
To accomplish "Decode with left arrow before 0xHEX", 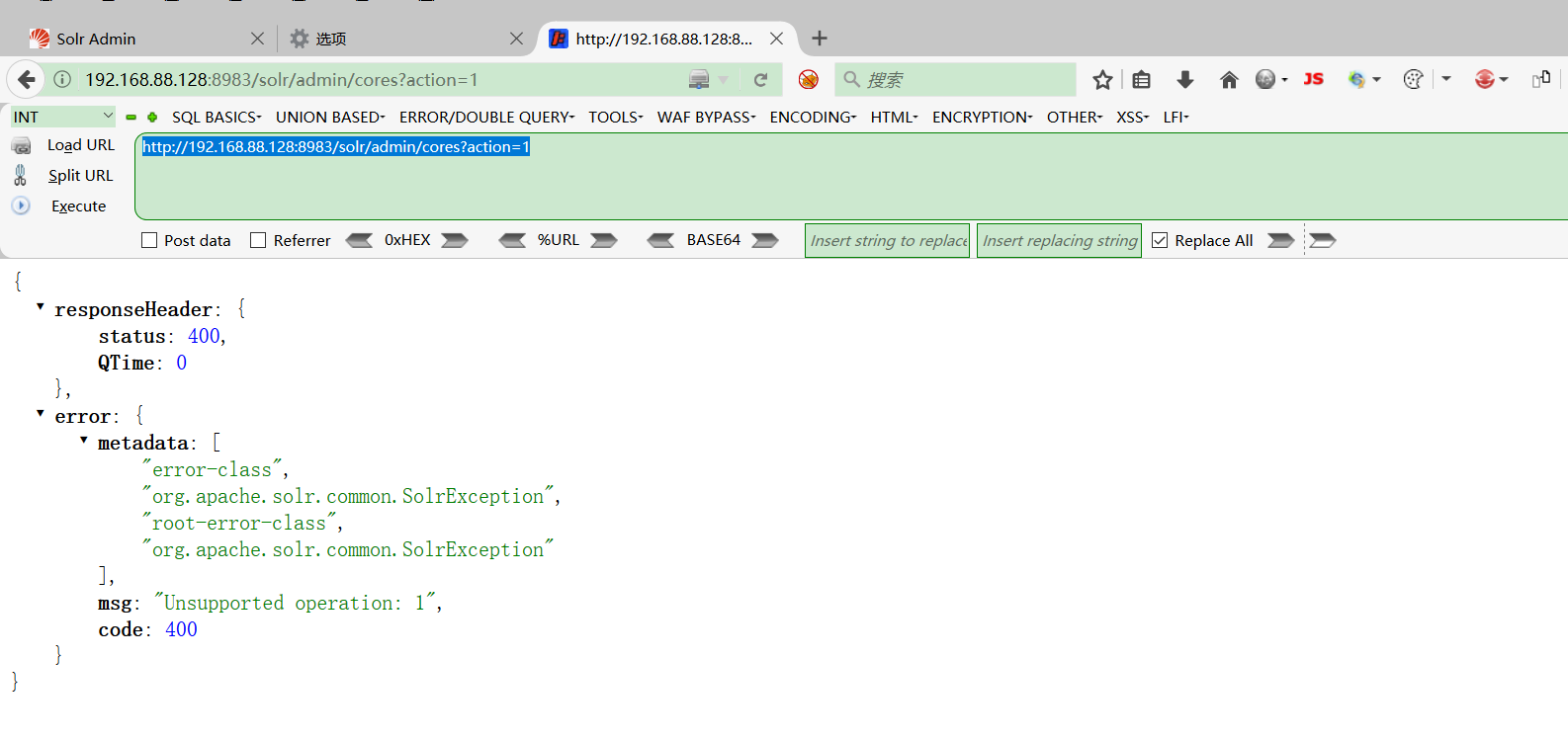I will [x=359, y=240].
